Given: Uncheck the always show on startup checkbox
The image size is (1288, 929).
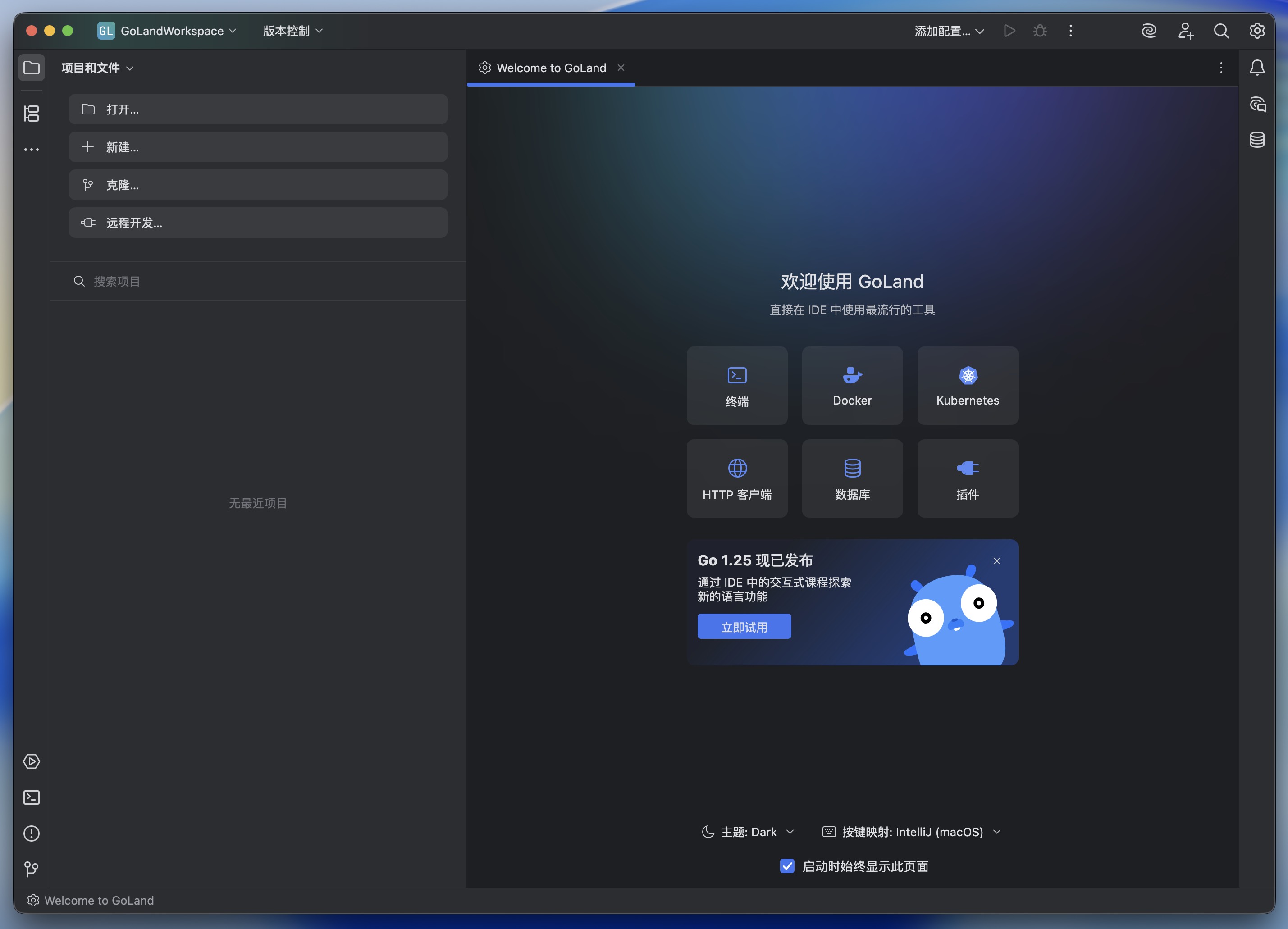Looking at the screenshot, I should tap(787, 866).
